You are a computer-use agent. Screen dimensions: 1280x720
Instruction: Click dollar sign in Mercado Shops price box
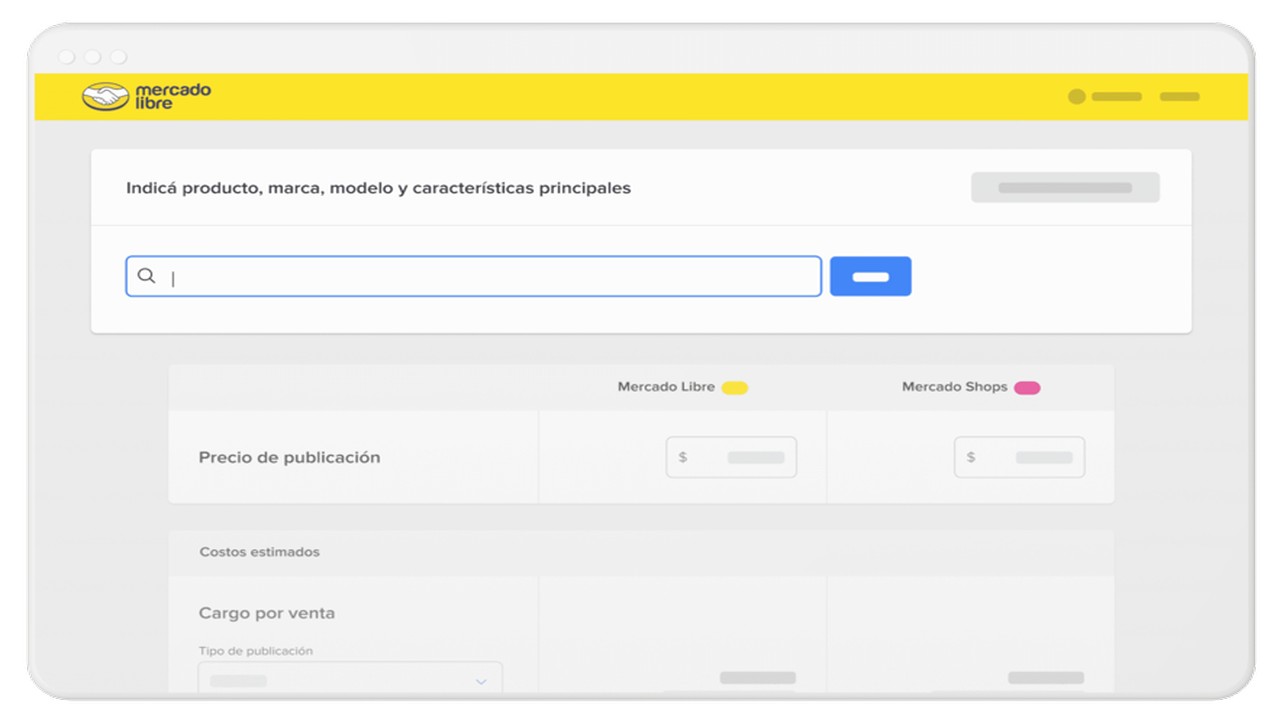tap(971, 457)
